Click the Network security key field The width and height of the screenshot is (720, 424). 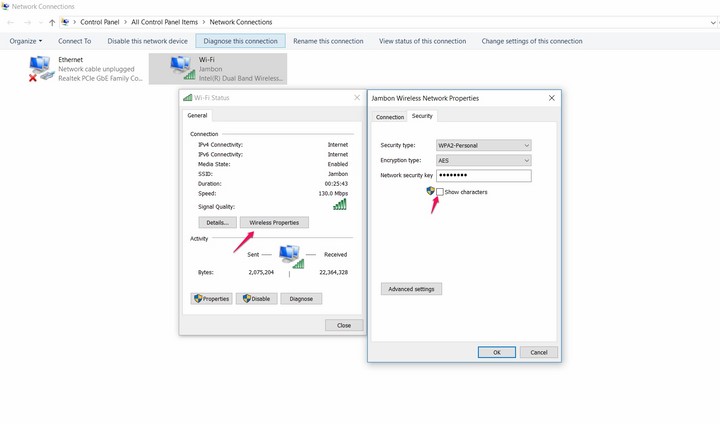[483, 176]
